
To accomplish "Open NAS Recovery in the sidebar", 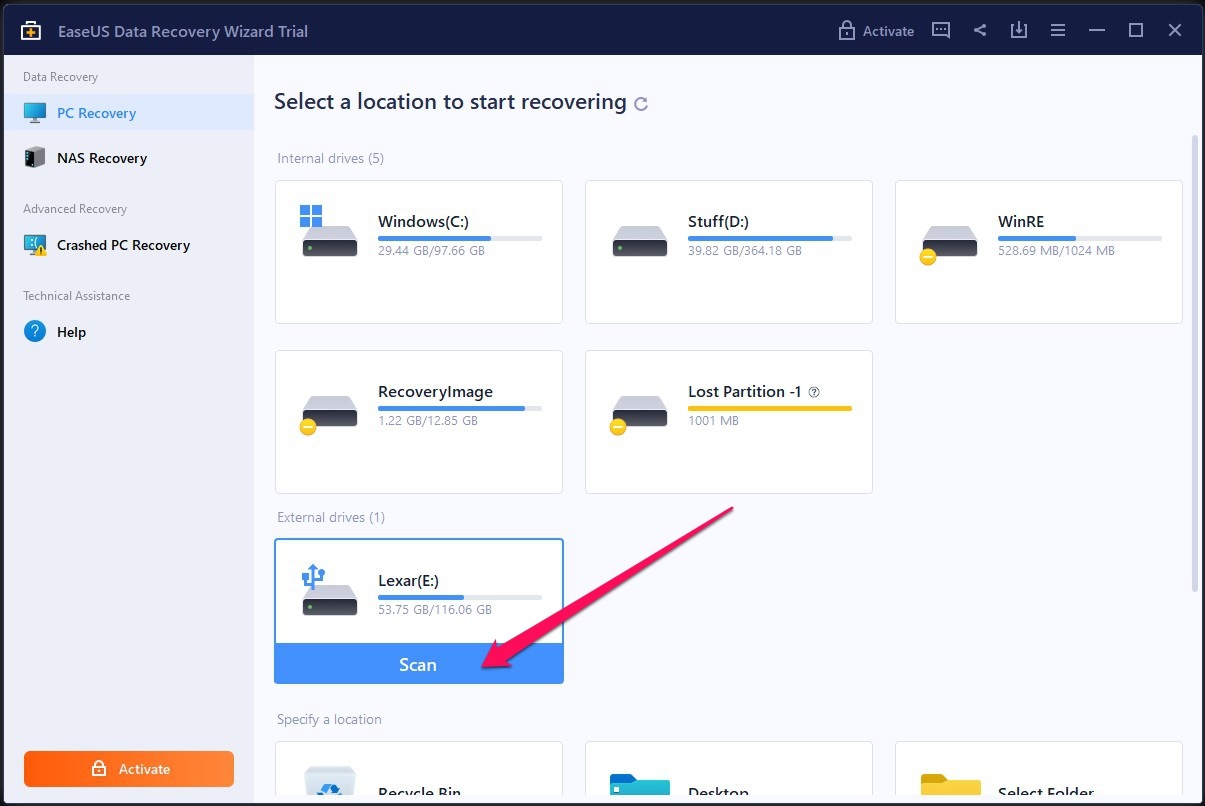I will (x=127, y=158).
